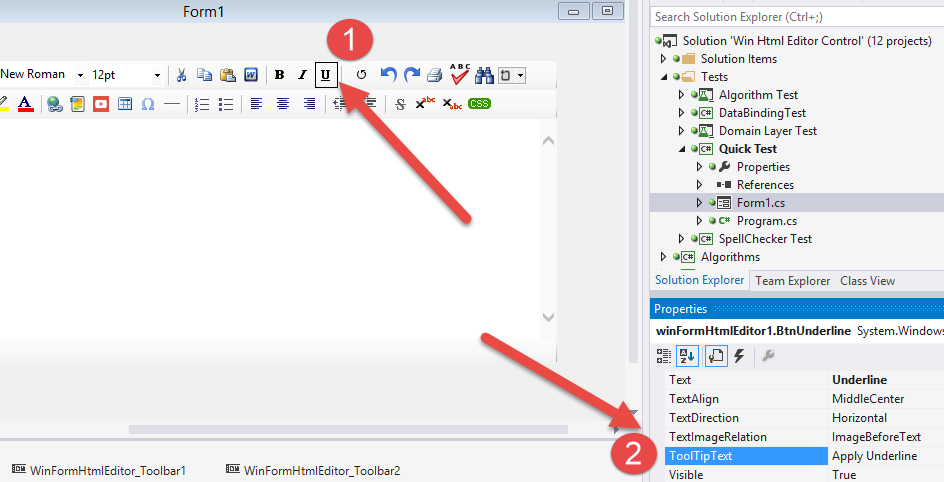Toggle Alphabetical sort in Properties panel
944x482 pixels.
coord(687,356)
